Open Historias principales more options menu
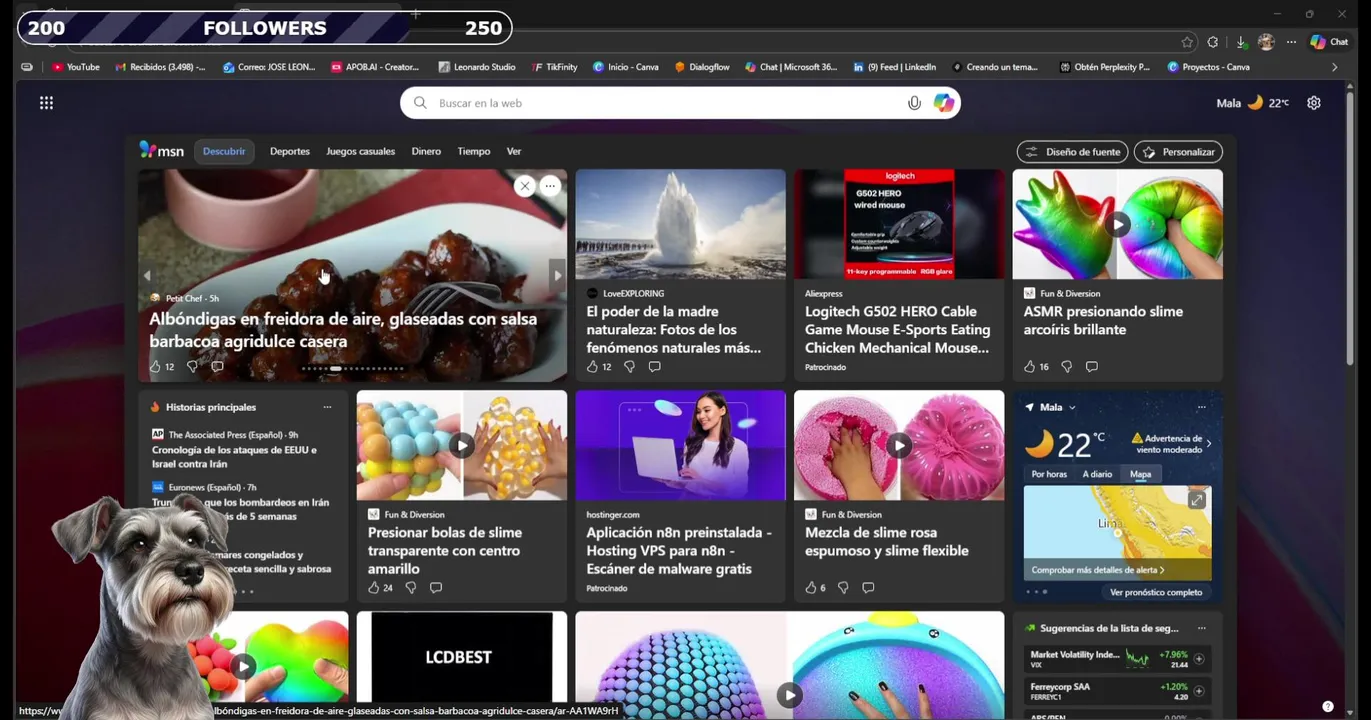This screenshot has height=720, width=1371. [x=327, y=408]
